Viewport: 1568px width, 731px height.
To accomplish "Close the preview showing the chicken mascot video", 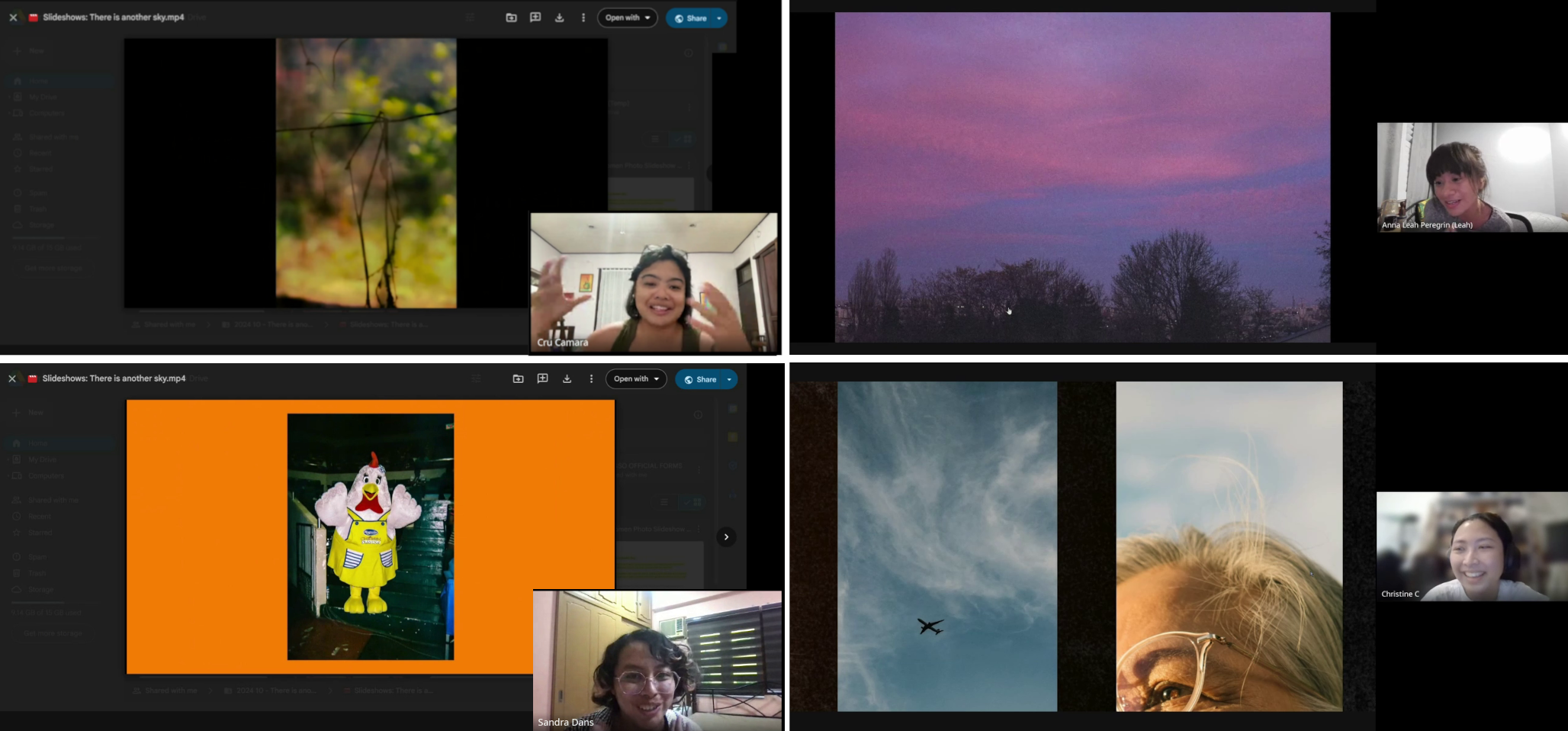I will click(x=12, y=378).
